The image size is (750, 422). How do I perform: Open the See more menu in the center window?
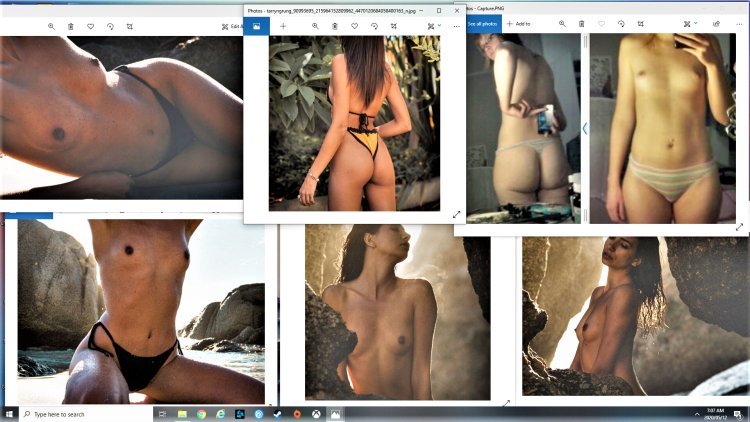(x=457, y=26)
